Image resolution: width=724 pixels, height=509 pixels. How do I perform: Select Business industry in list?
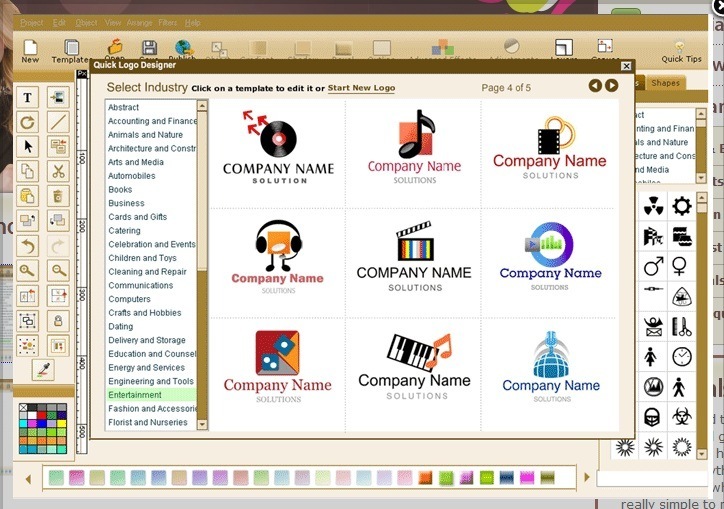coord(151,203)
